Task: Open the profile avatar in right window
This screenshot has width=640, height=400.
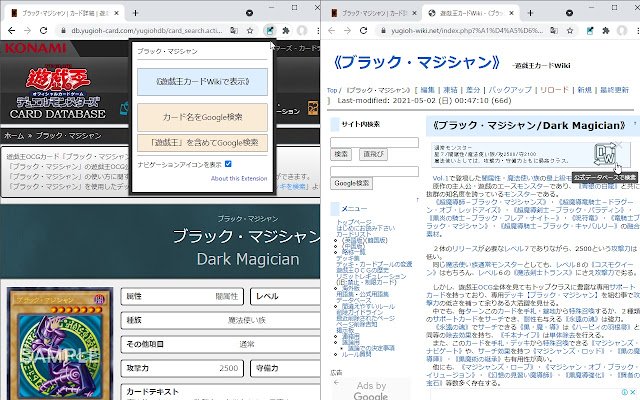Action: 622,31
